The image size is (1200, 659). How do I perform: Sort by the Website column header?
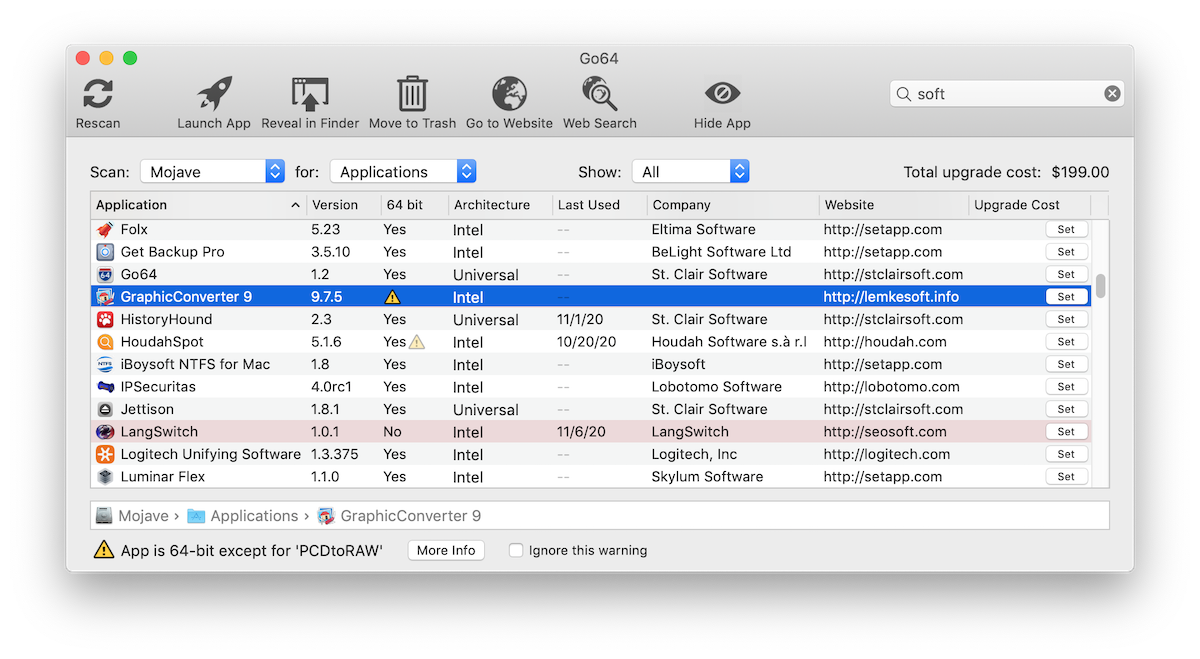click(893, 205)
